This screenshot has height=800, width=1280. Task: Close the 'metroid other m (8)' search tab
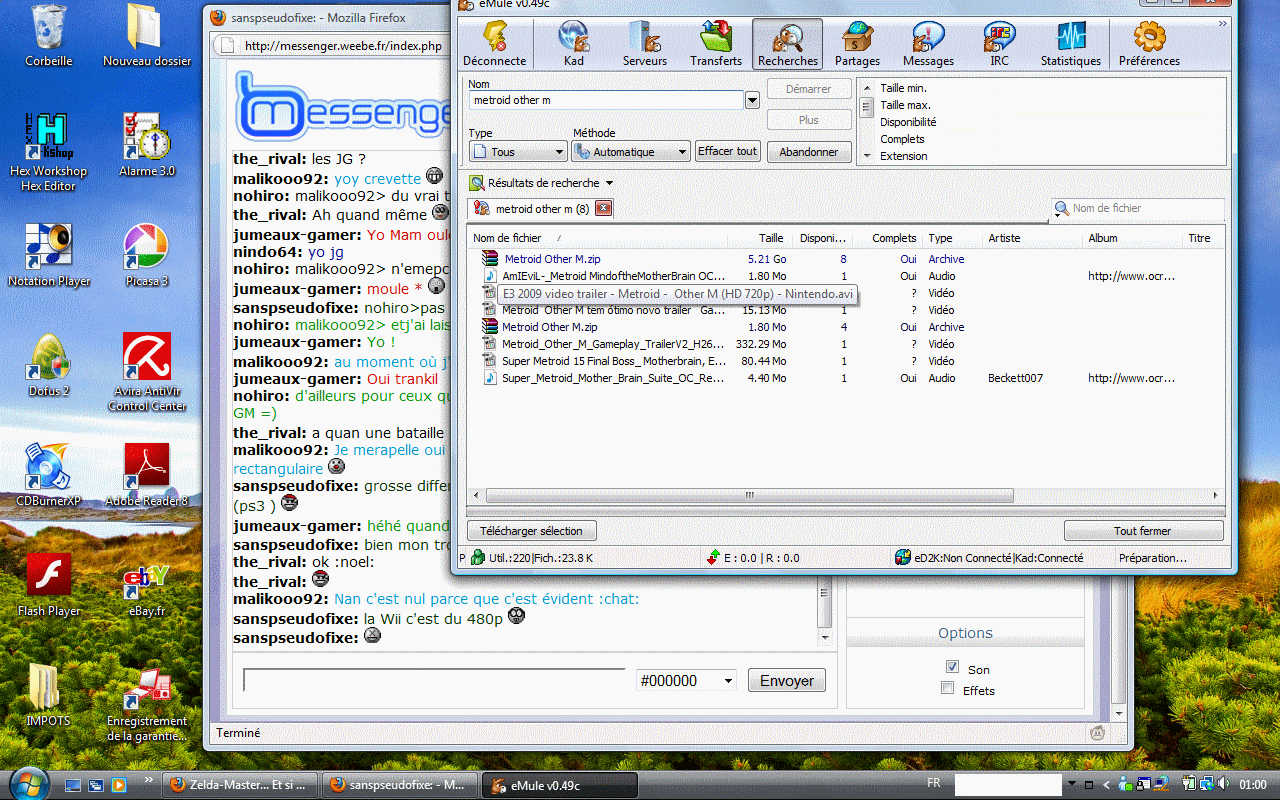click(x=603, y=208)
